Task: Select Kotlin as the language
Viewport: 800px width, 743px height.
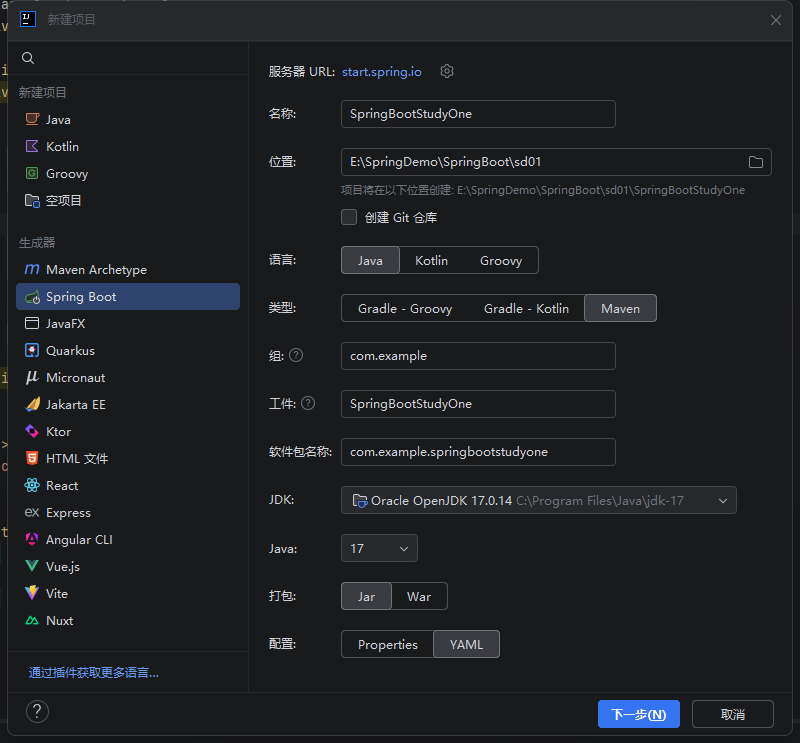Action: (x=432, y=260)
